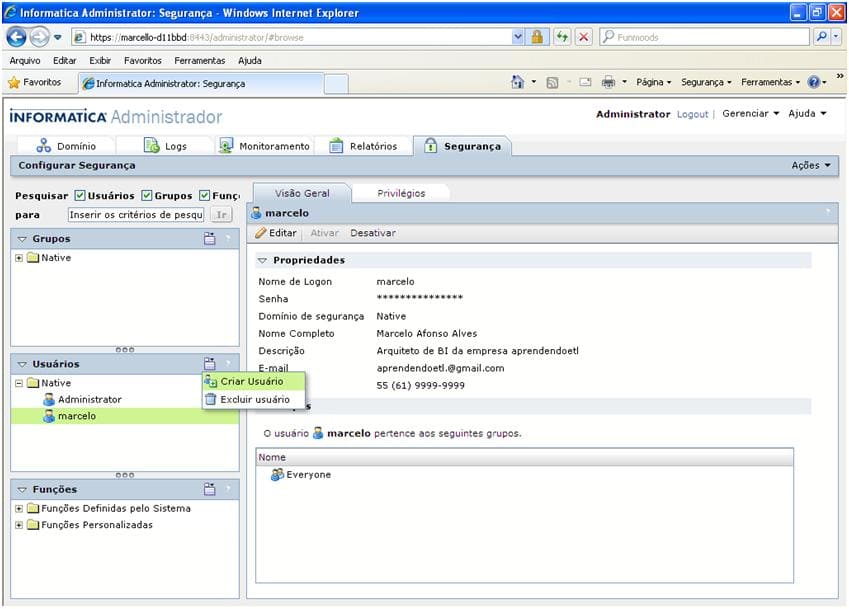
Task: Click the RSS feeds icon
Action: tap(552, 83)
